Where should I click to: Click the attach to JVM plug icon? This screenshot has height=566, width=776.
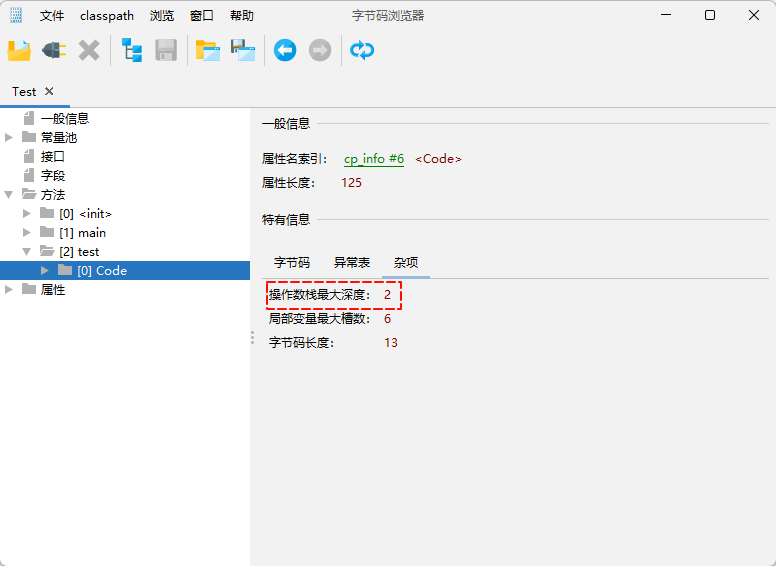pyautogui.click(x=54, y=50)
